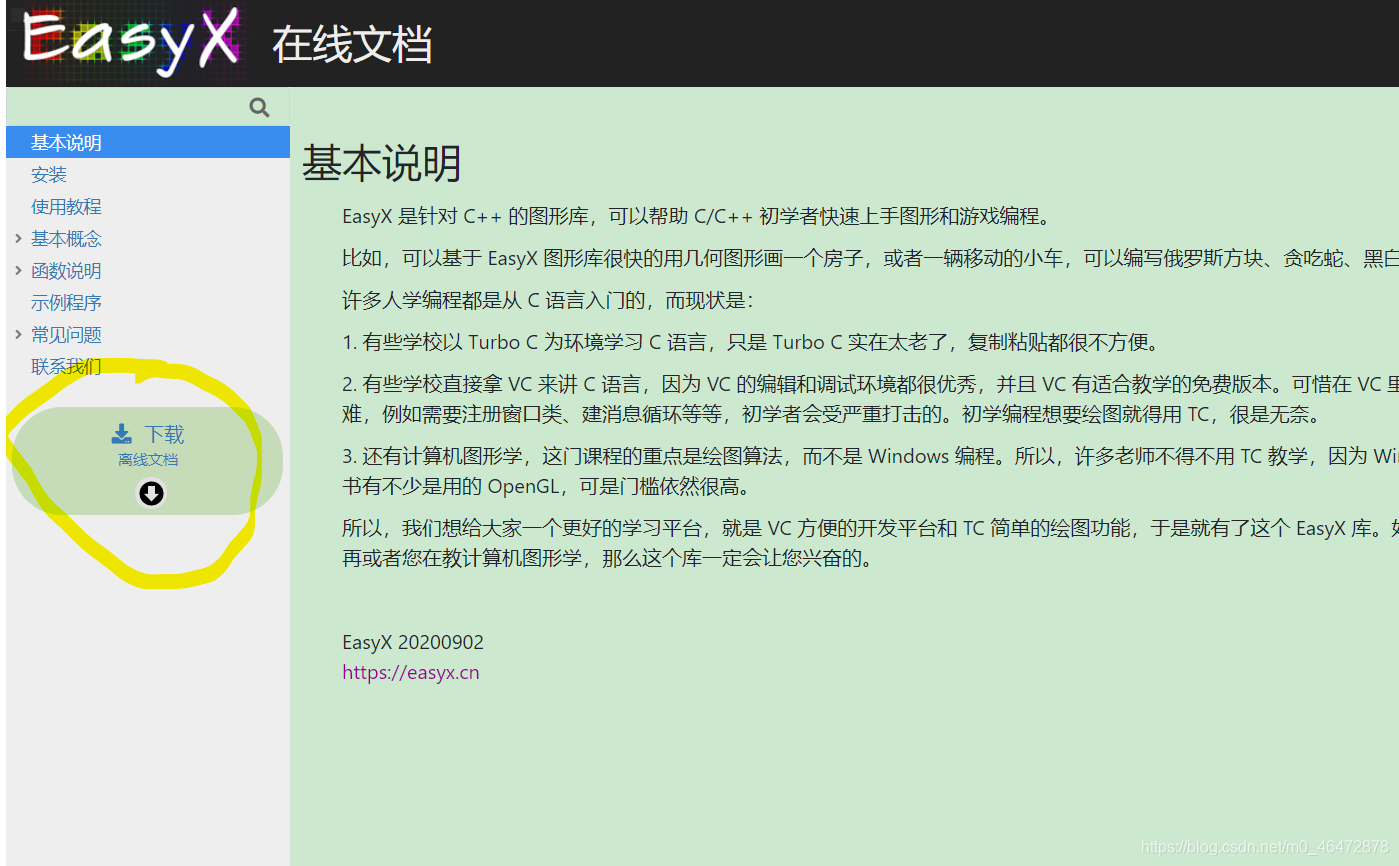Viewport: 1399px width, 866px height.
Task: Click the 在线文档 header title
Action: (352, 45)
